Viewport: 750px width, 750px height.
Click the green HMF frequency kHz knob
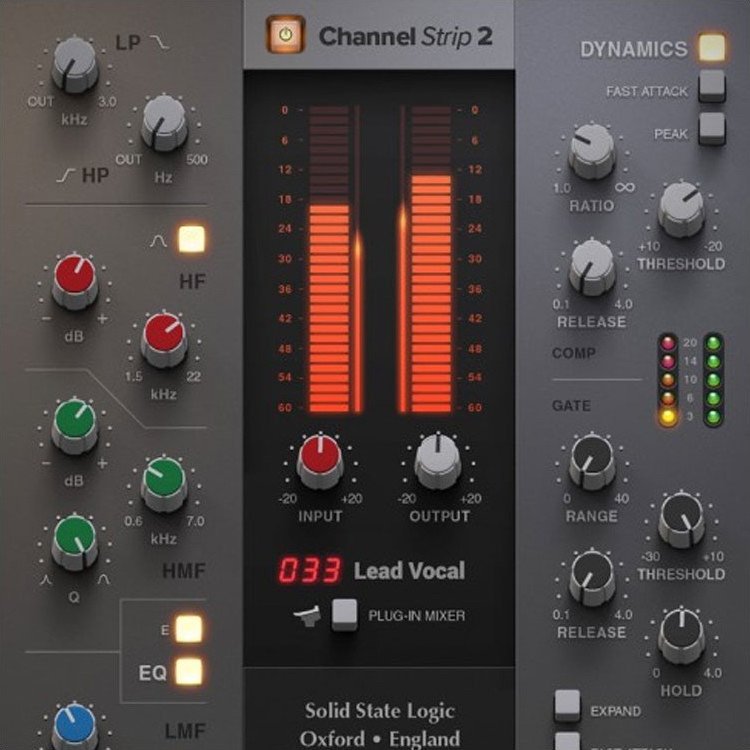pos(164,485)
